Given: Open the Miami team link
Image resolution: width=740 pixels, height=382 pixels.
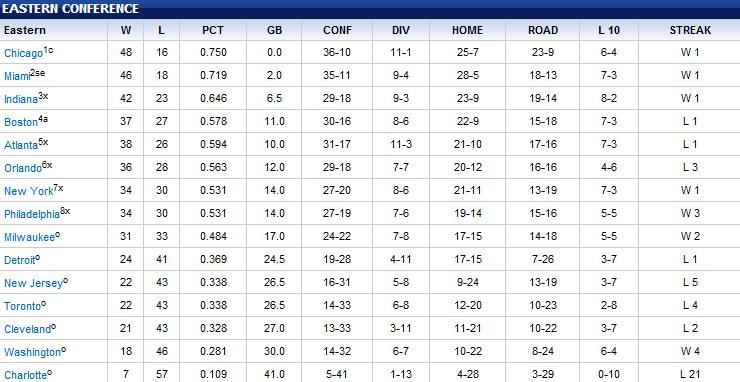Looking at the screenshot, I should 17,76.
